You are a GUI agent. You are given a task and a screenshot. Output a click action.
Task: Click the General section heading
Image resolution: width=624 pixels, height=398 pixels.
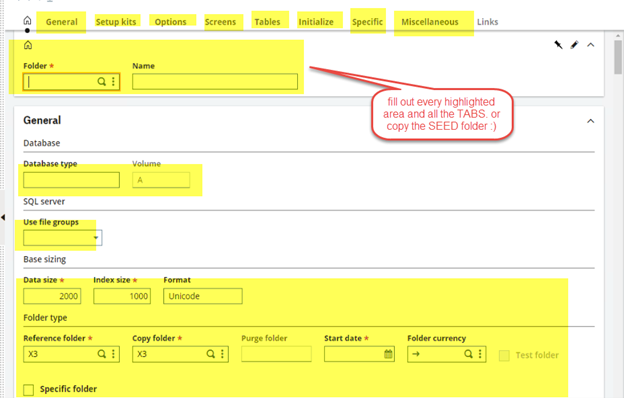[x=42, y=120]
